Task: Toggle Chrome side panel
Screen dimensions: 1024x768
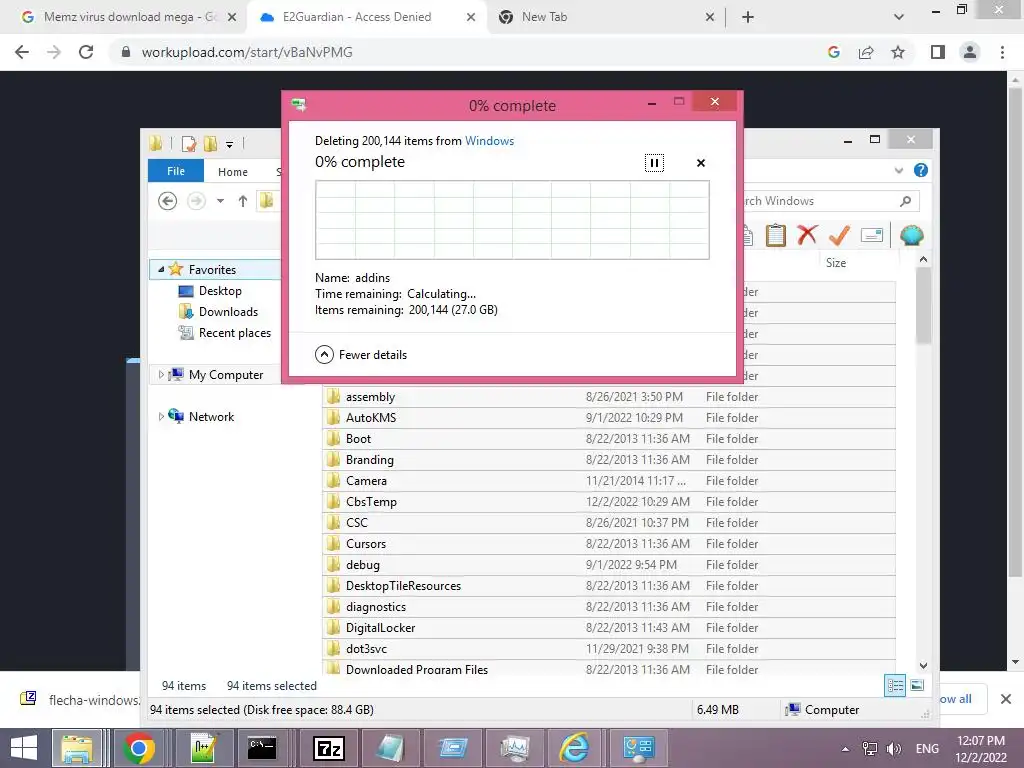Action: click(x=938, y=52)
